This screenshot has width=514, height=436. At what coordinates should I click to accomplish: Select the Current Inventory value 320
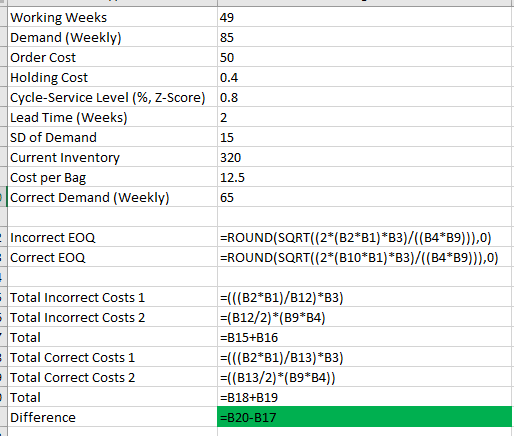coord(365,157)
